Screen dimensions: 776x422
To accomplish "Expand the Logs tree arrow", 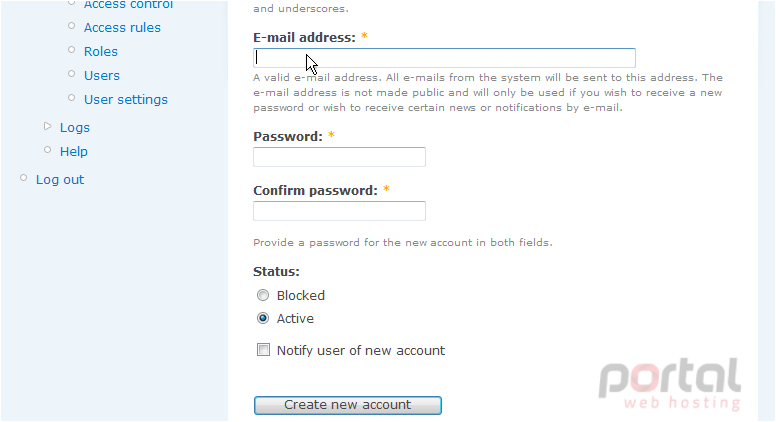I will (x=48, y=126).
